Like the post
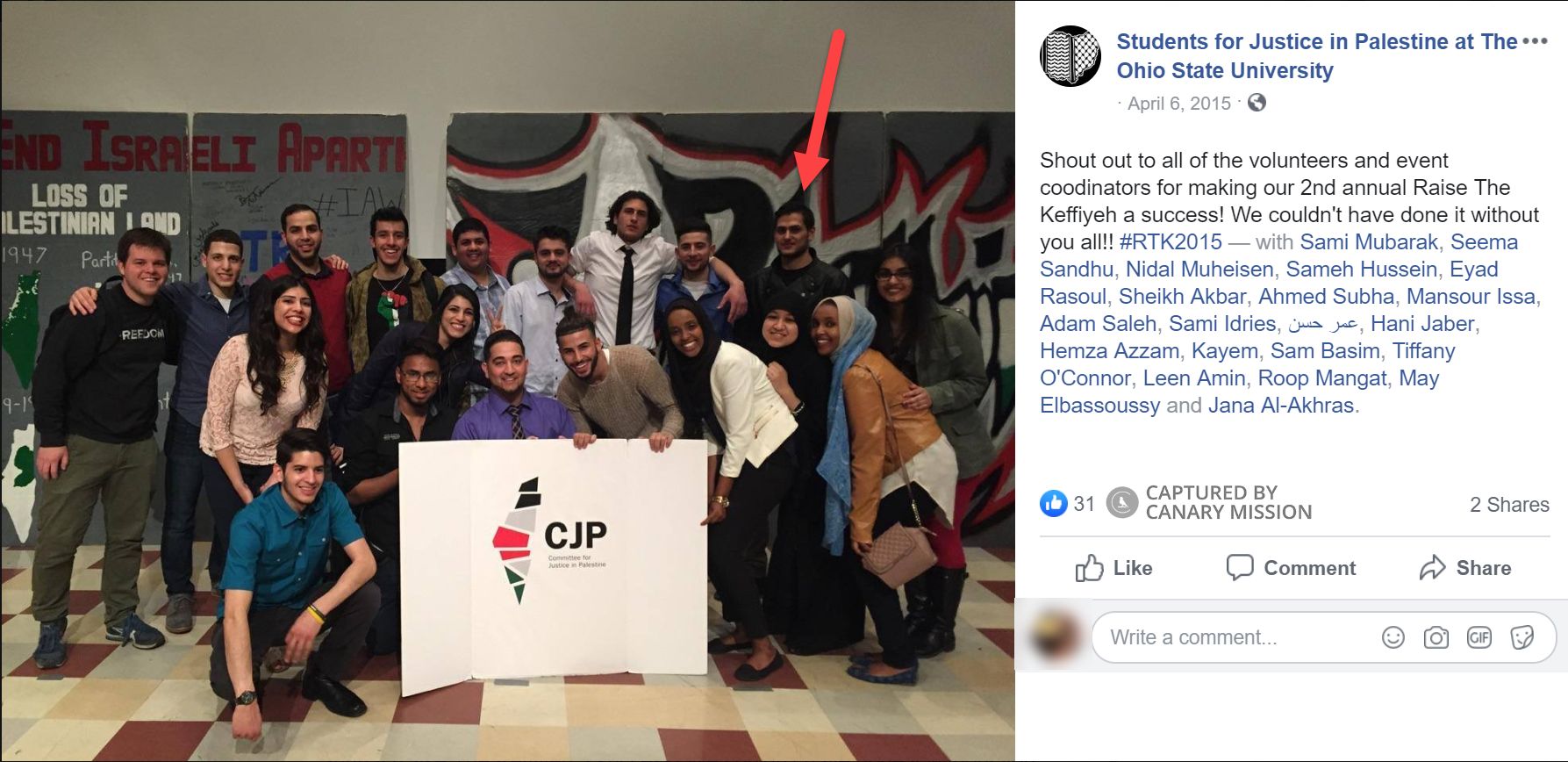This screenshot has height=762, width=1568. coord(1114,568)
